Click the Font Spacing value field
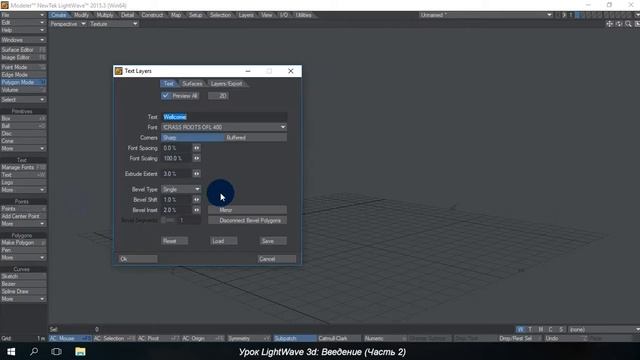The width and height of the screenshot is (640, 360). pyautogui.click(x=176, y=148)
